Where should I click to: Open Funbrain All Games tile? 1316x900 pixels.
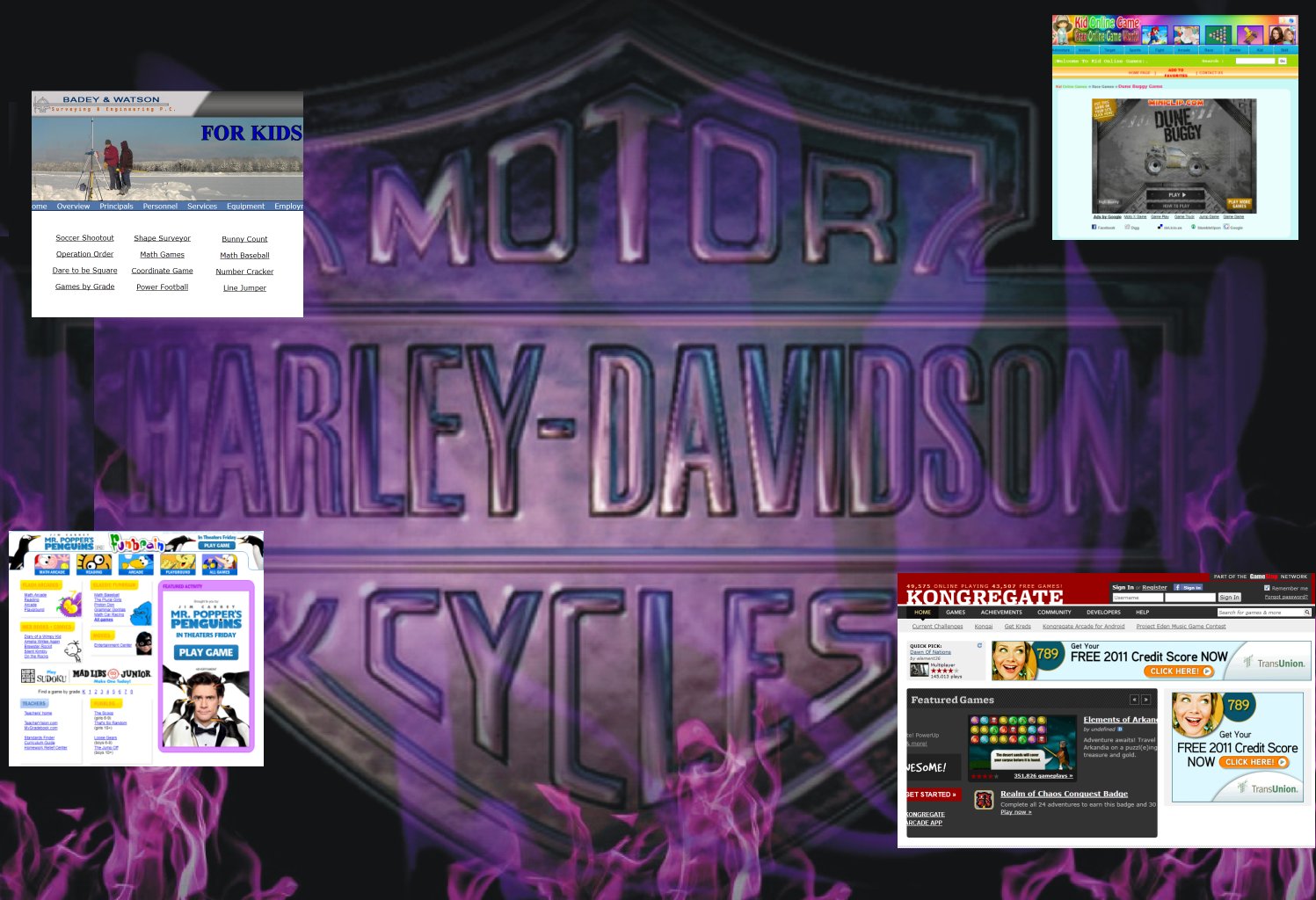[219, 563]
